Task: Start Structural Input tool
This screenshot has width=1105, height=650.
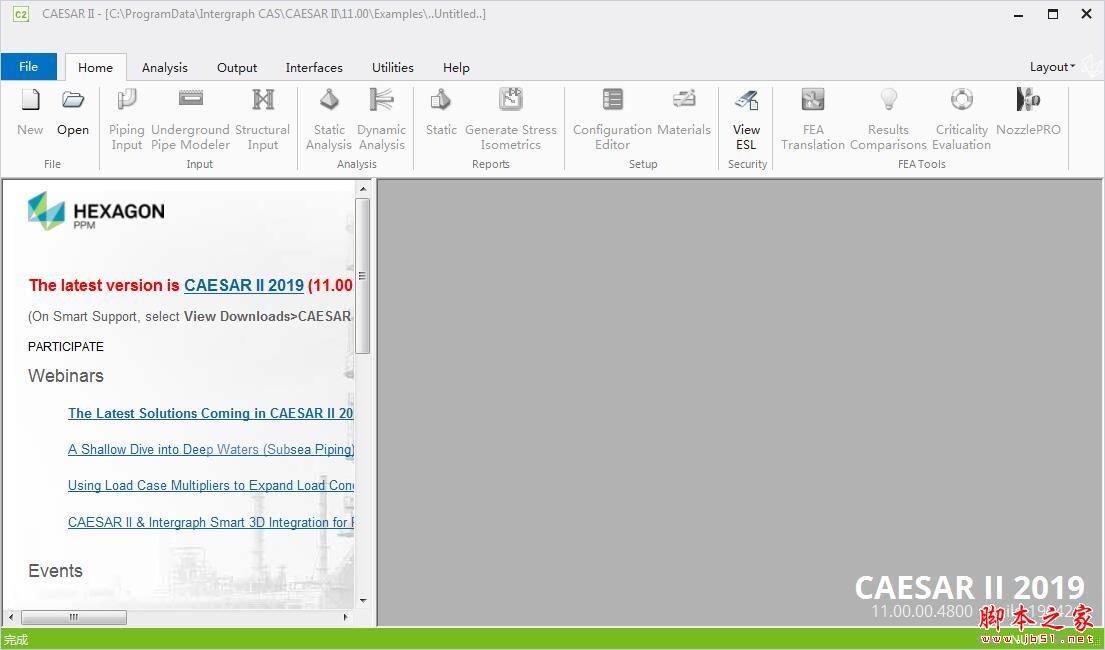Action: click(x=262, y=118)
